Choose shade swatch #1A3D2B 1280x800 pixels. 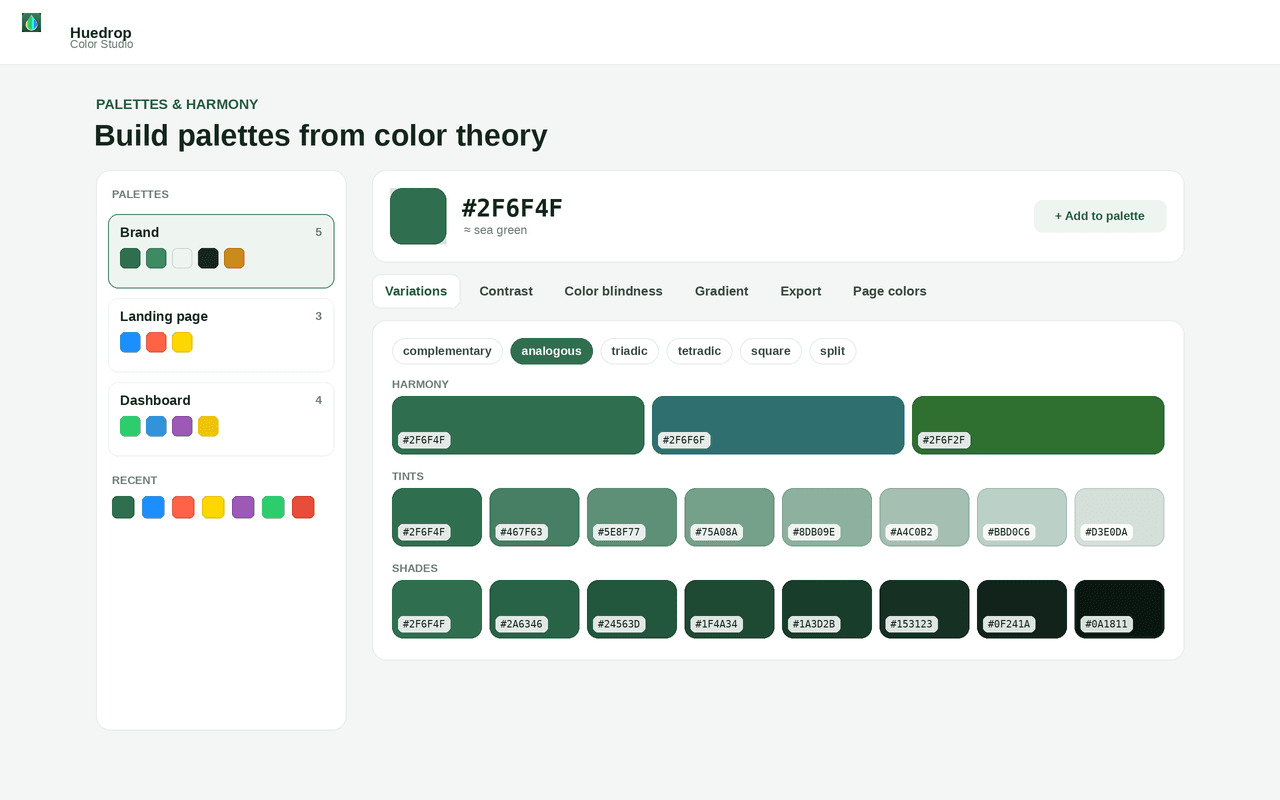tap(827, 609)
